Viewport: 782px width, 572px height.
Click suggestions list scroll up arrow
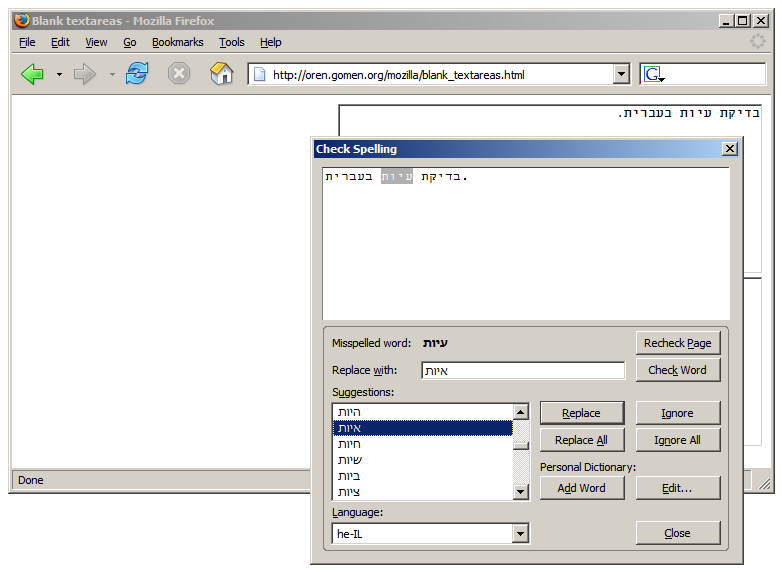[x=521, y=412]
